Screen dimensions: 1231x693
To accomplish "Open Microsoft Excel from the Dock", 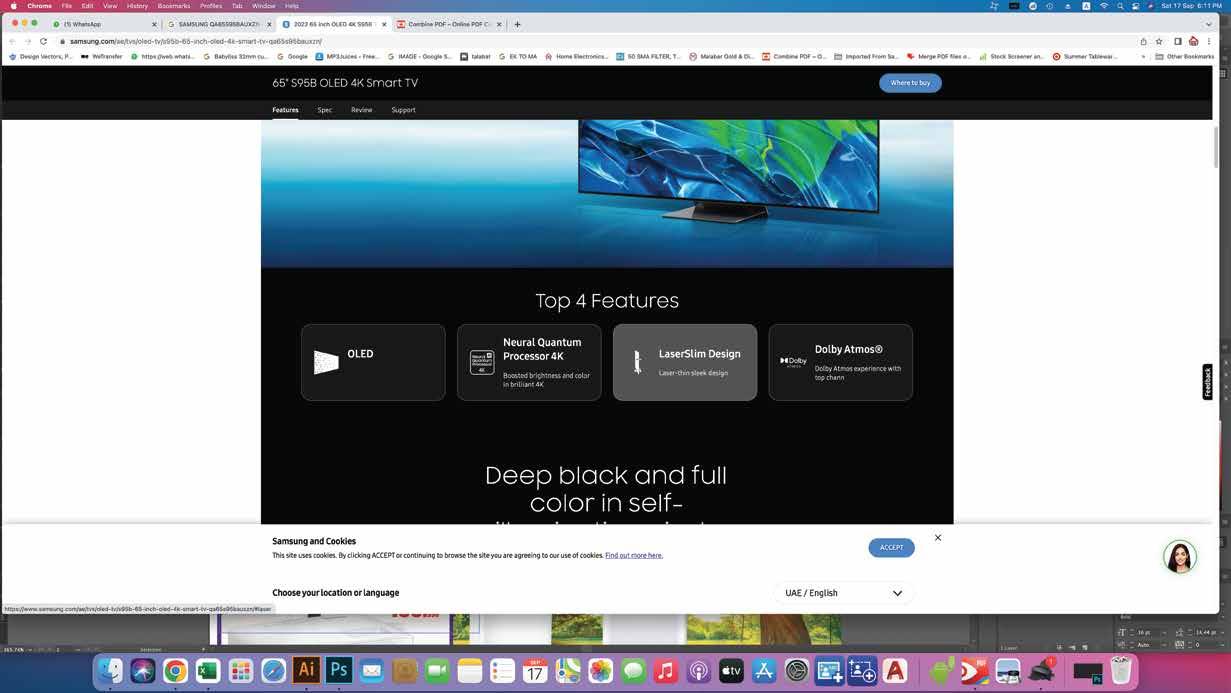I will click(x=208, y=671).
